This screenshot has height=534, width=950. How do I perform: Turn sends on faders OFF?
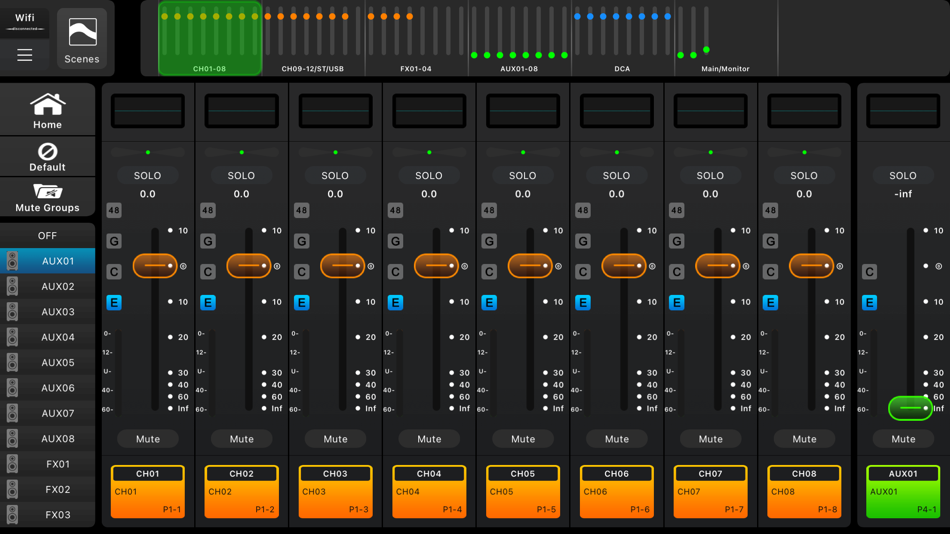[x=47, y=235]
